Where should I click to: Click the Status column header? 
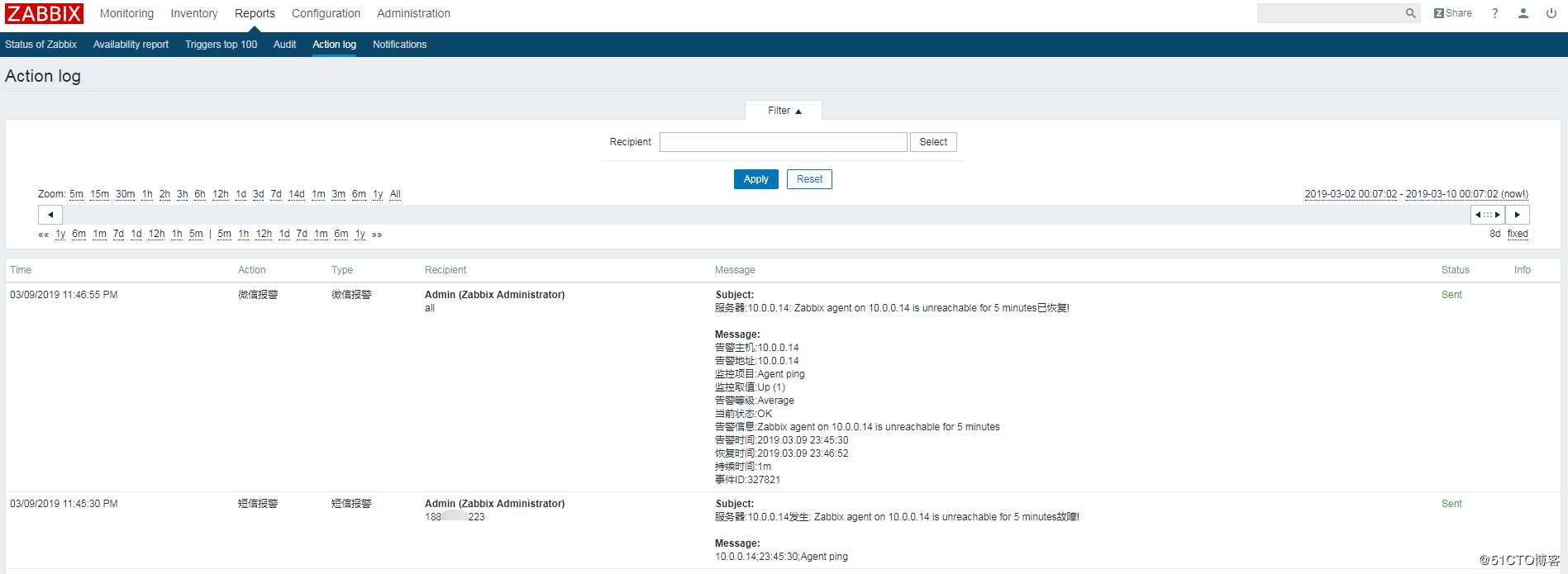tap(1455, 270)
